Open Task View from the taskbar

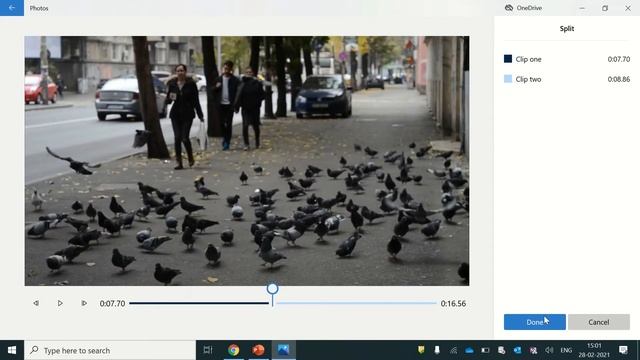coord(208,350)
